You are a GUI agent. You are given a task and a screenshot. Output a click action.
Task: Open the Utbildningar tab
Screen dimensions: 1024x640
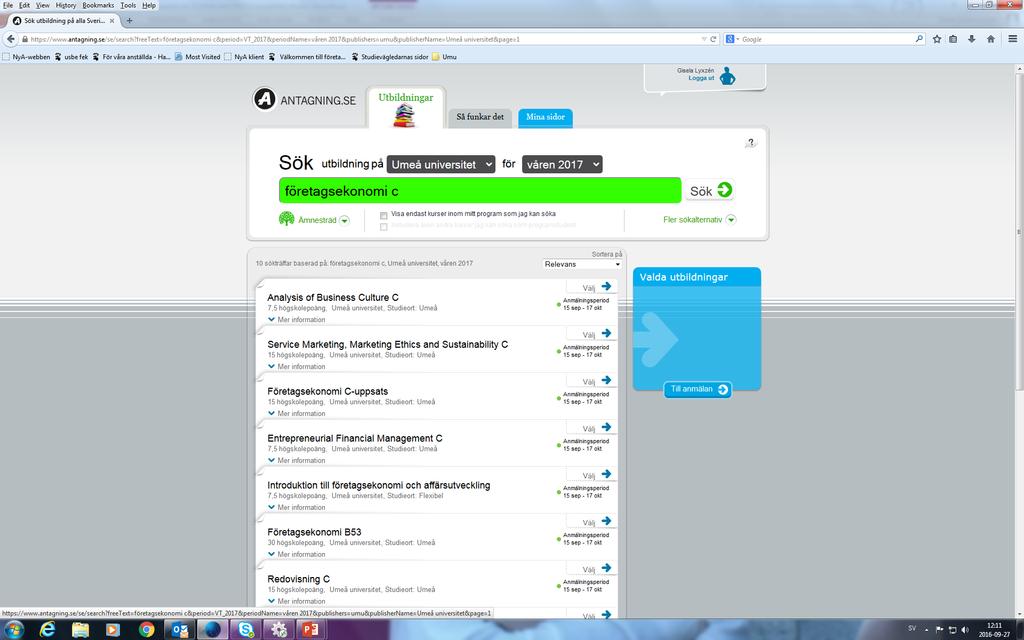406,108
